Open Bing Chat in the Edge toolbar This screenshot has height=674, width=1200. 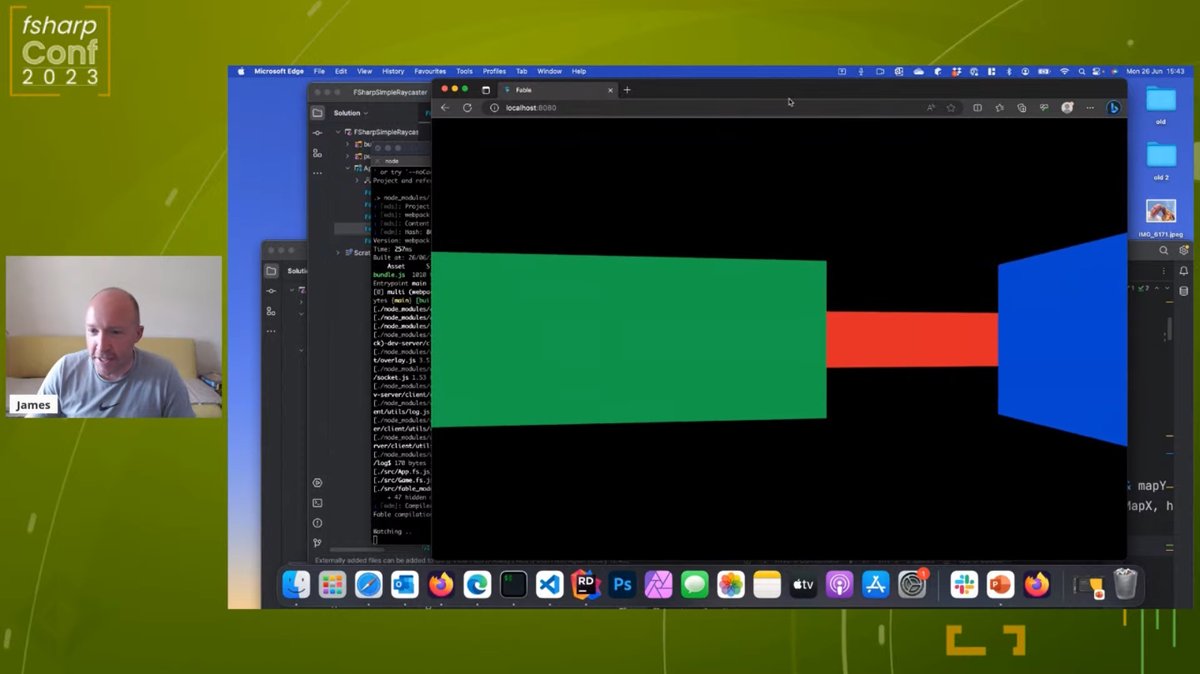pyautogui.click(x=1113, y=107)
